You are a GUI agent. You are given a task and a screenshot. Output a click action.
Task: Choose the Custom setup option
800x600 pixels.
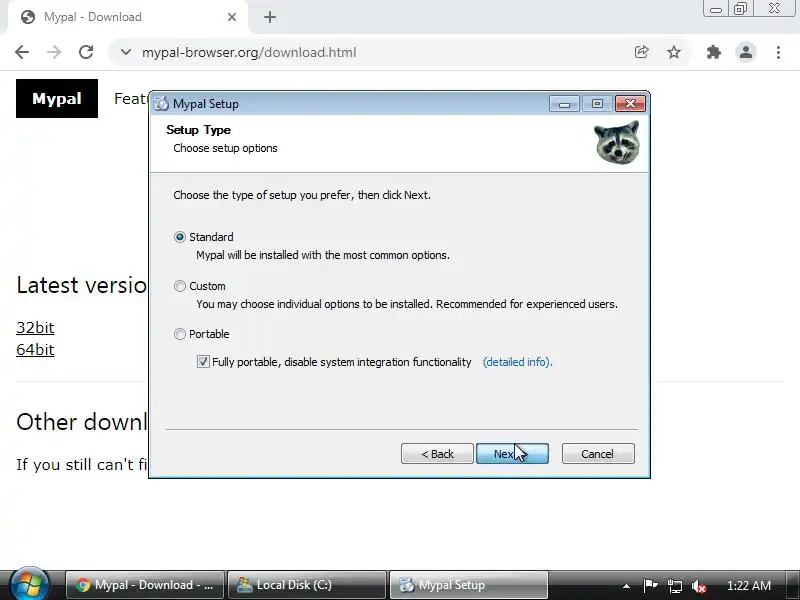point(180,286)
